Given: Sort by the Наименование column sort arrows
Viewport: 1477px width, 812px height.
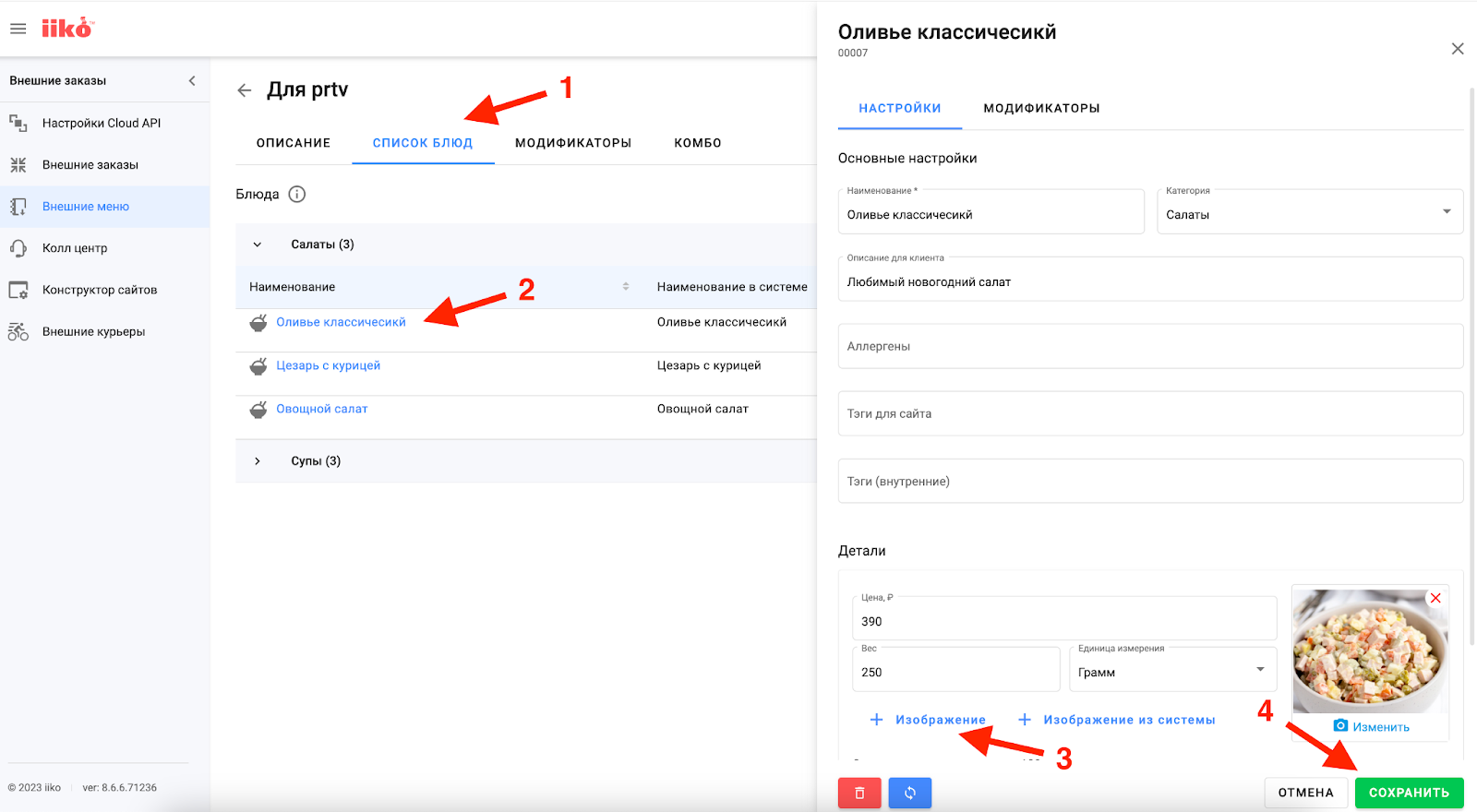Looking at the screenshot, I should pyautogui.click(x=626, y=286).
